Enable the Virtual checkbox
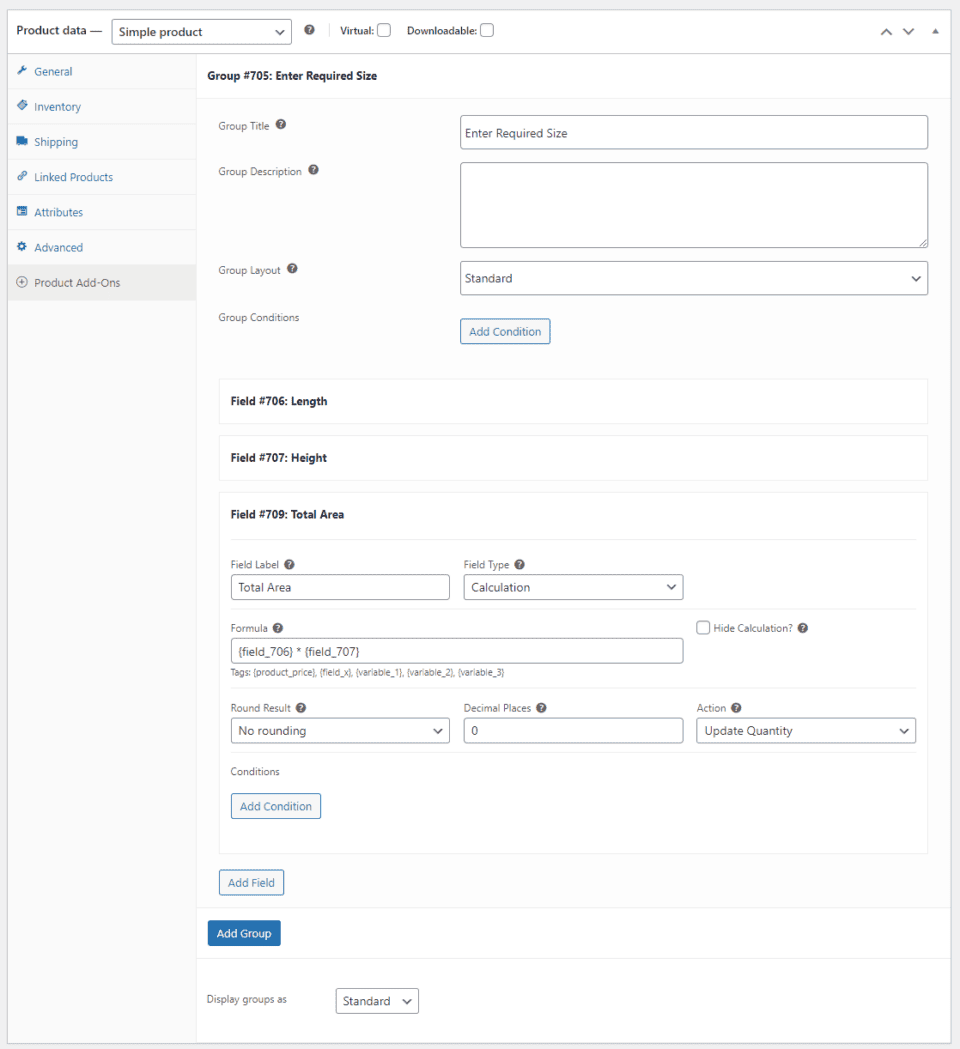Image resolution: width=960 pixels, height=1049 pixels. coord(384,30)
